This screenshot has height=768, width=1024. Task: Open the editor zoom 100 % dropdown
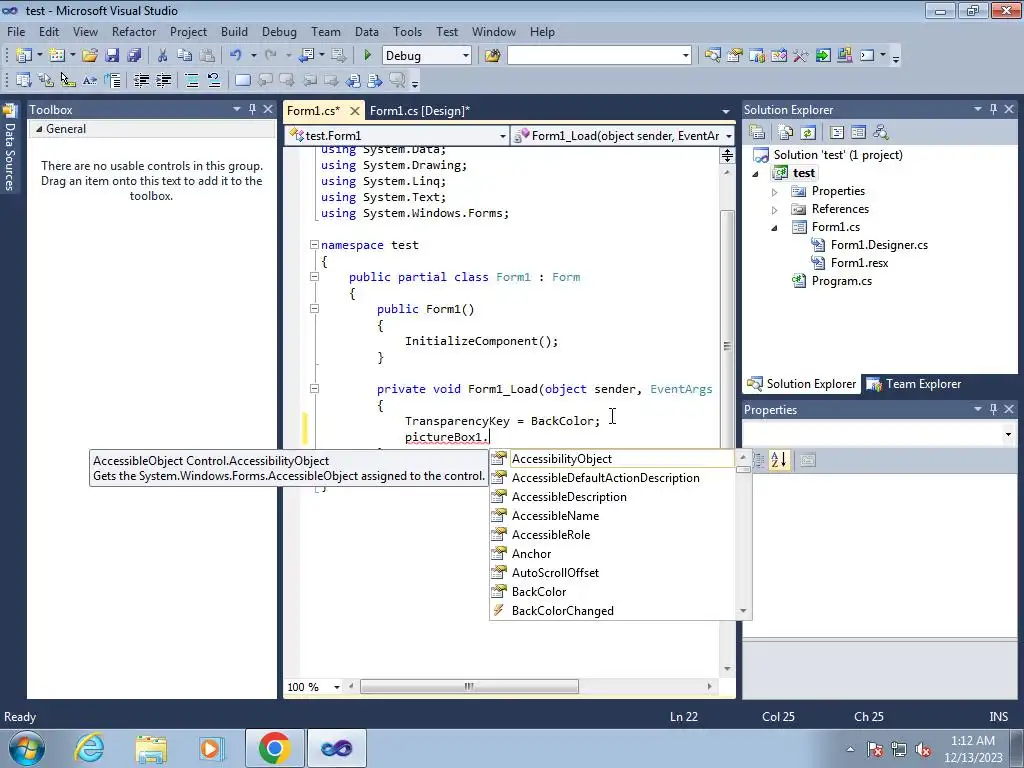coord(337,687)
